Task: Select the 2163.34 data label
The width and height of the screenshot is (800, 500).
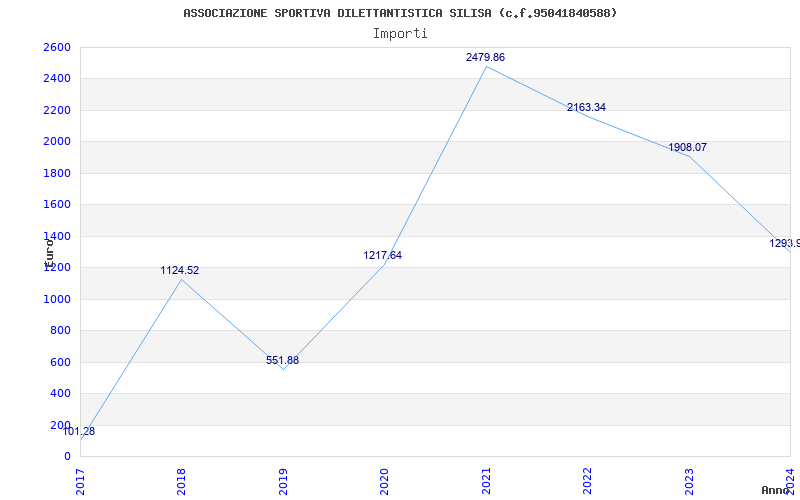Action: click(x=586, y=107)
